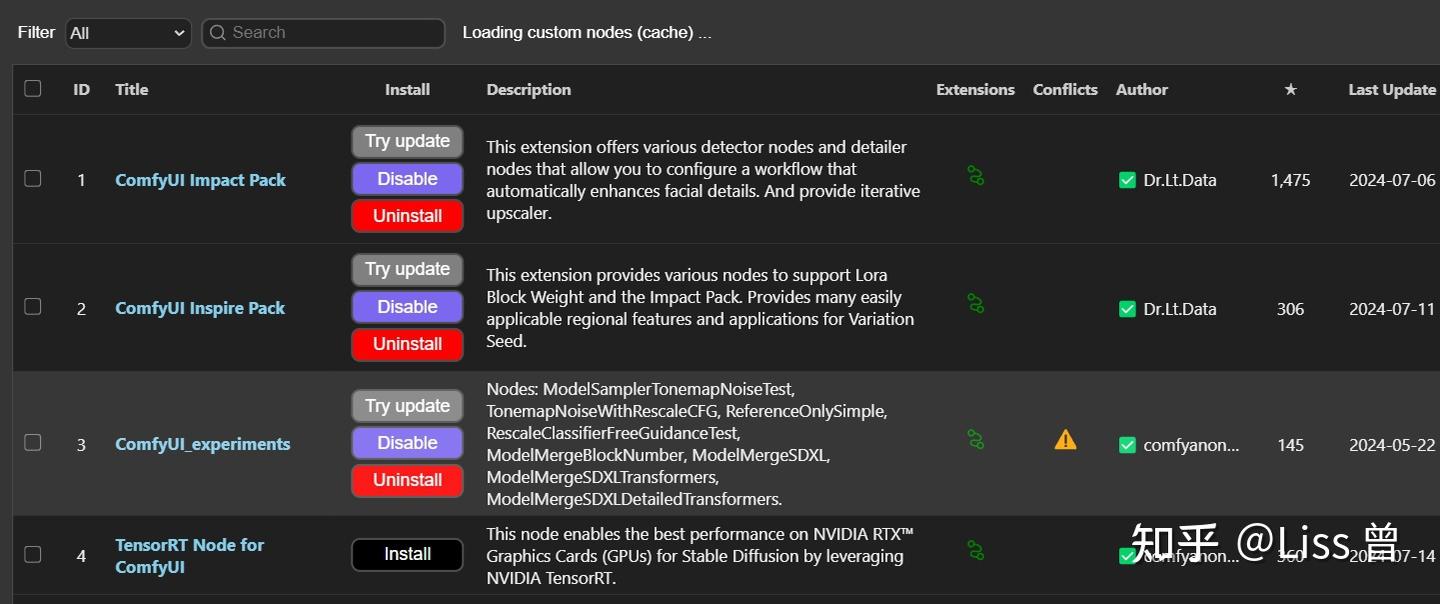Sort by the Last Update column header

point(1391,90)
